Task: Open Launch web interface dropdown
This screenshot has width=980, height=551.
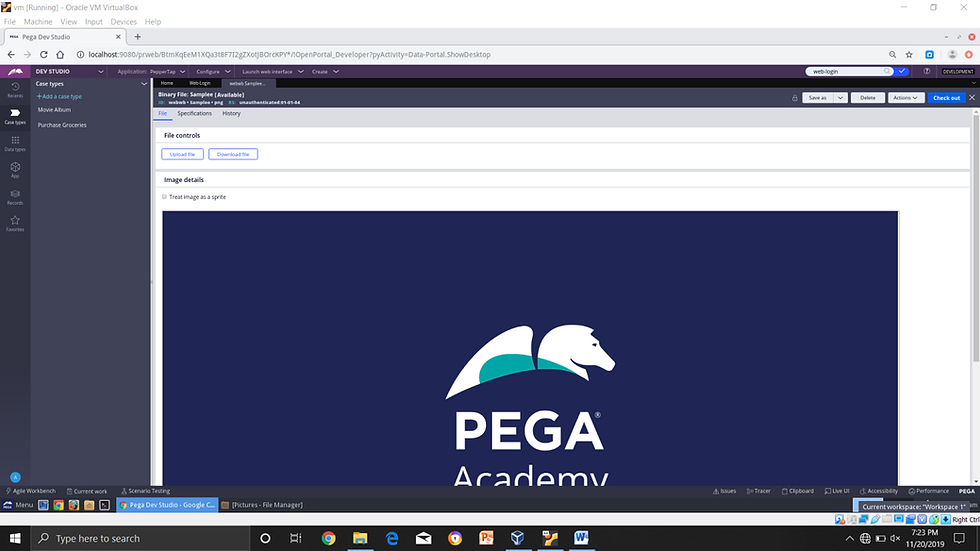Action: (272, 72)
